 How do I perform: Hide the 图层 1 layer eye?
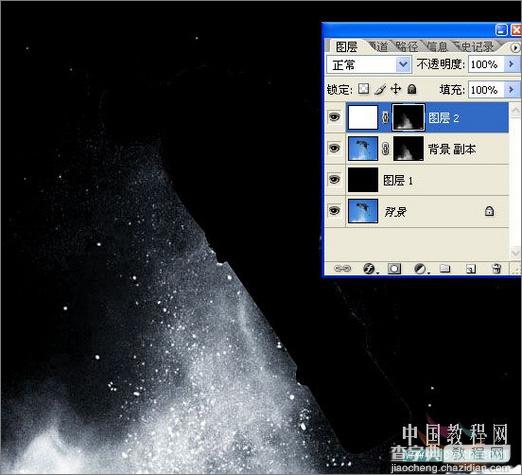(x=335, y=180)
